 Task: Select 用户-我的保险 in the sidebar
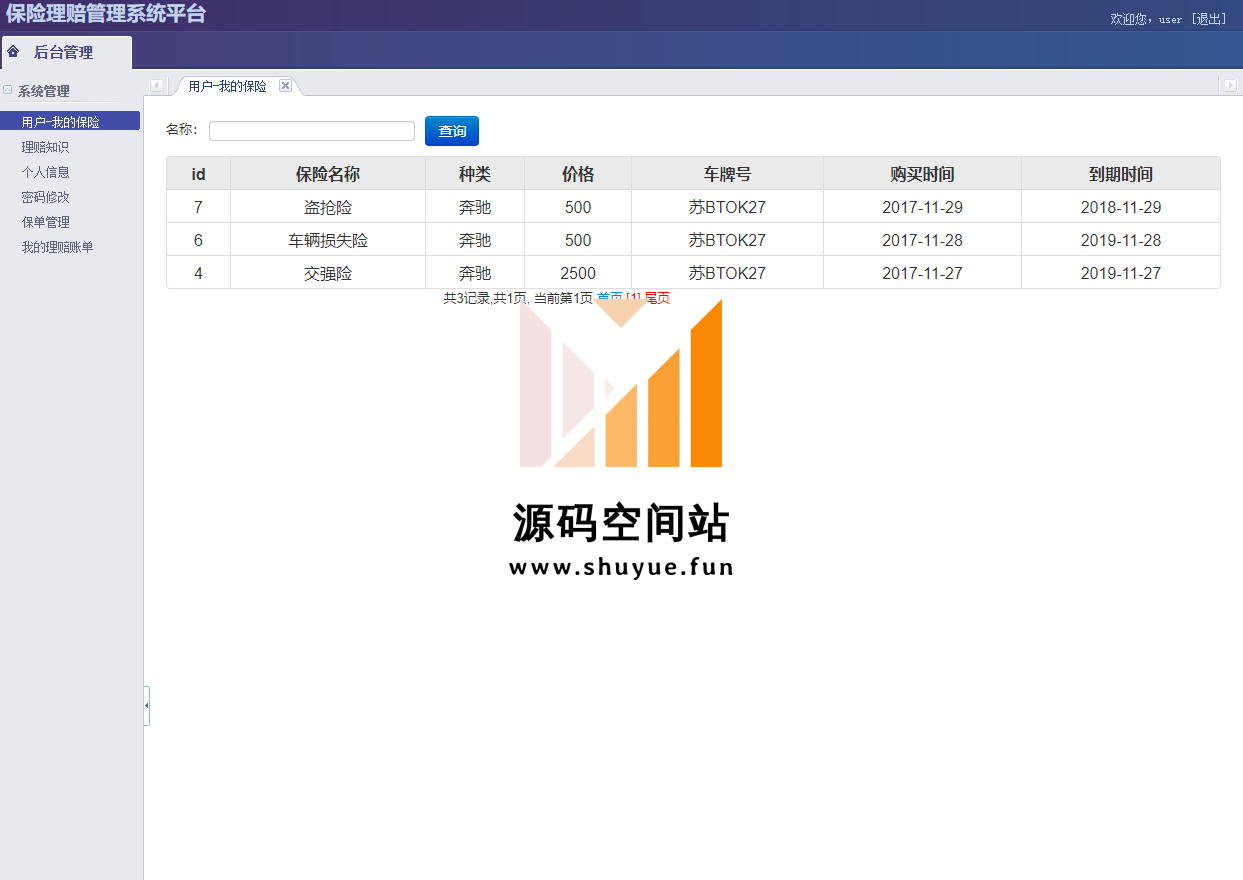click(70, 121)
